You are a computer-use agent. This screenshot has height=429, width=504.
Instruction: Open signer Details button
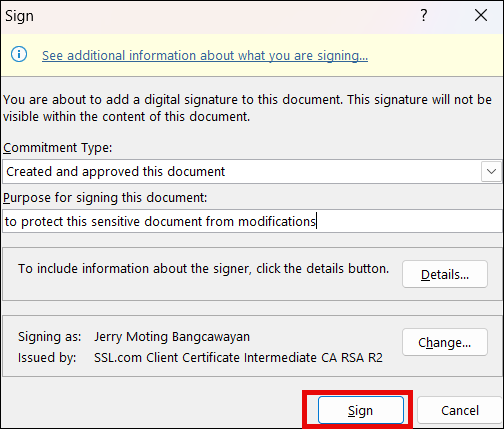445,274
